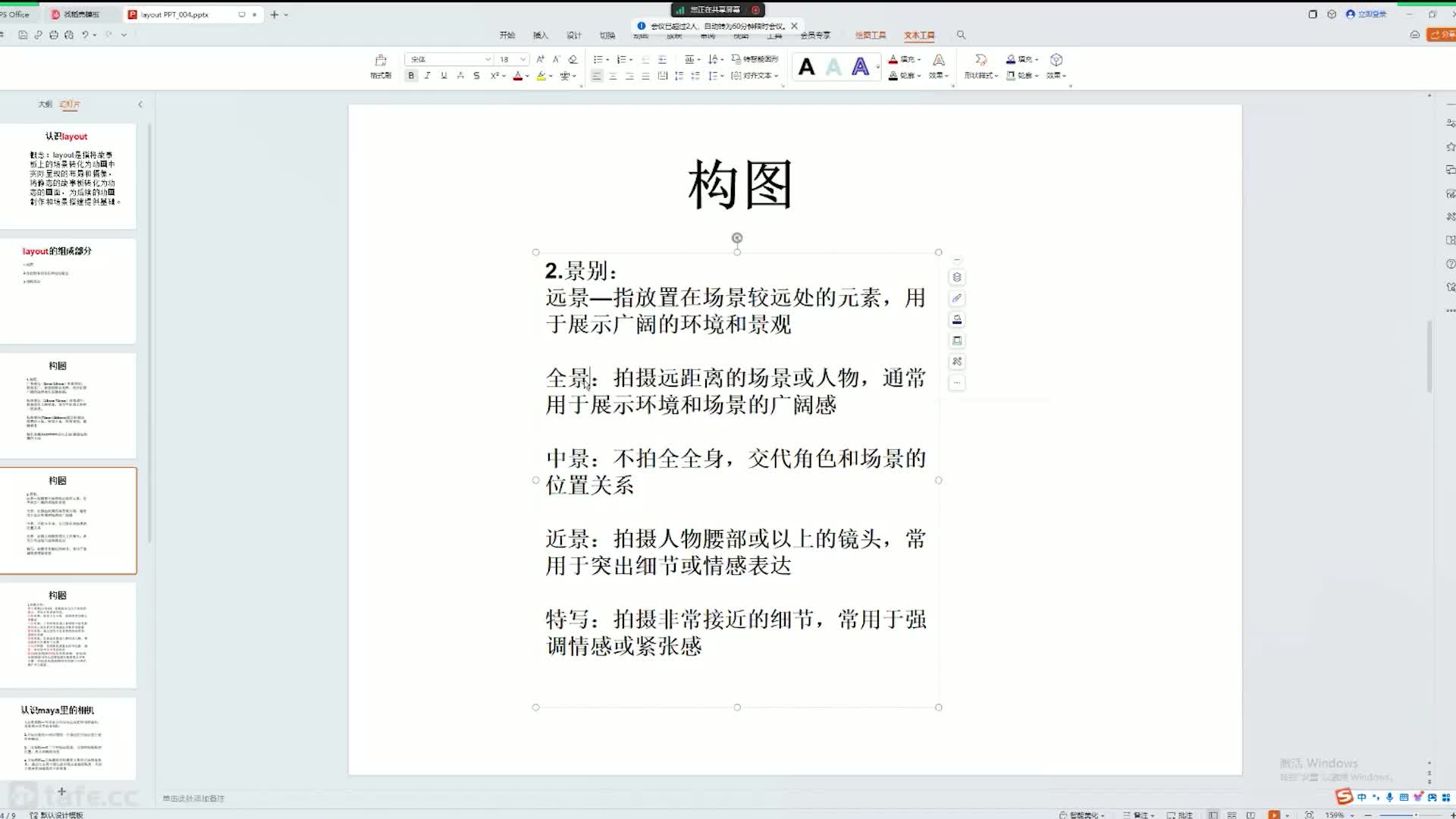Click the pen/edit icon beside text box
The image size is (1456, 819).
pyautogui.click(x=957, y=299)
